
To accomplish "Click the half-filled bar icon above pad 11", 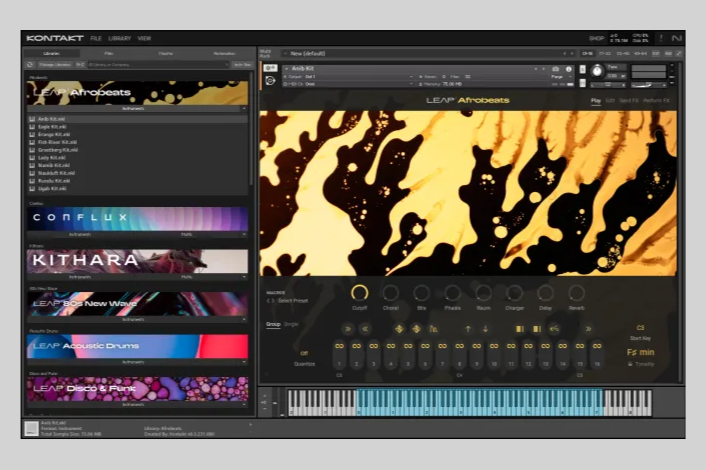I will click(x=520, y=329).
